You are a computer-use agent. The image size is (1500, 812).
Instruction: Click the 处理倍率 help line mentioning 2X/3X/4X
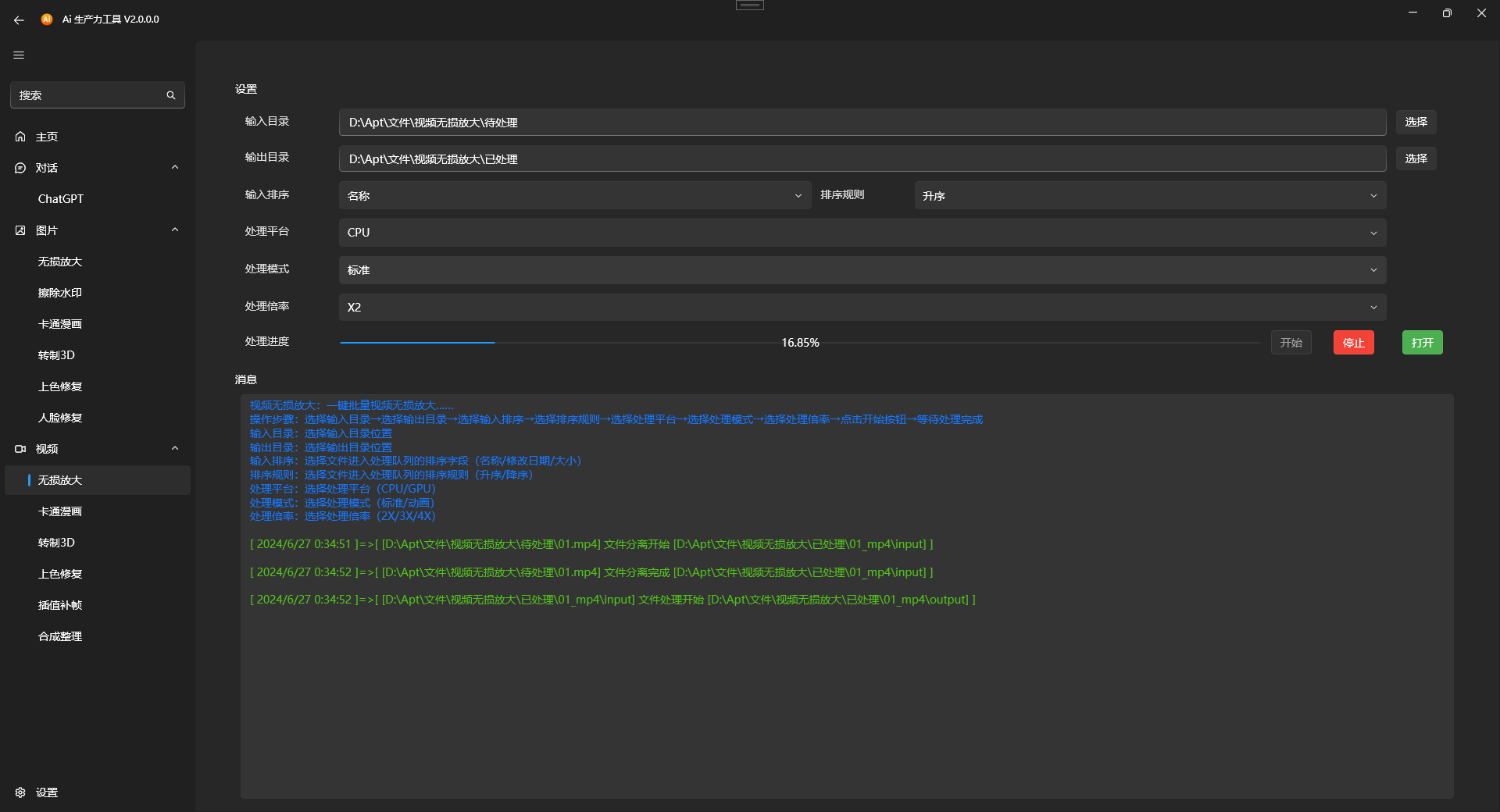pos(343,516)
